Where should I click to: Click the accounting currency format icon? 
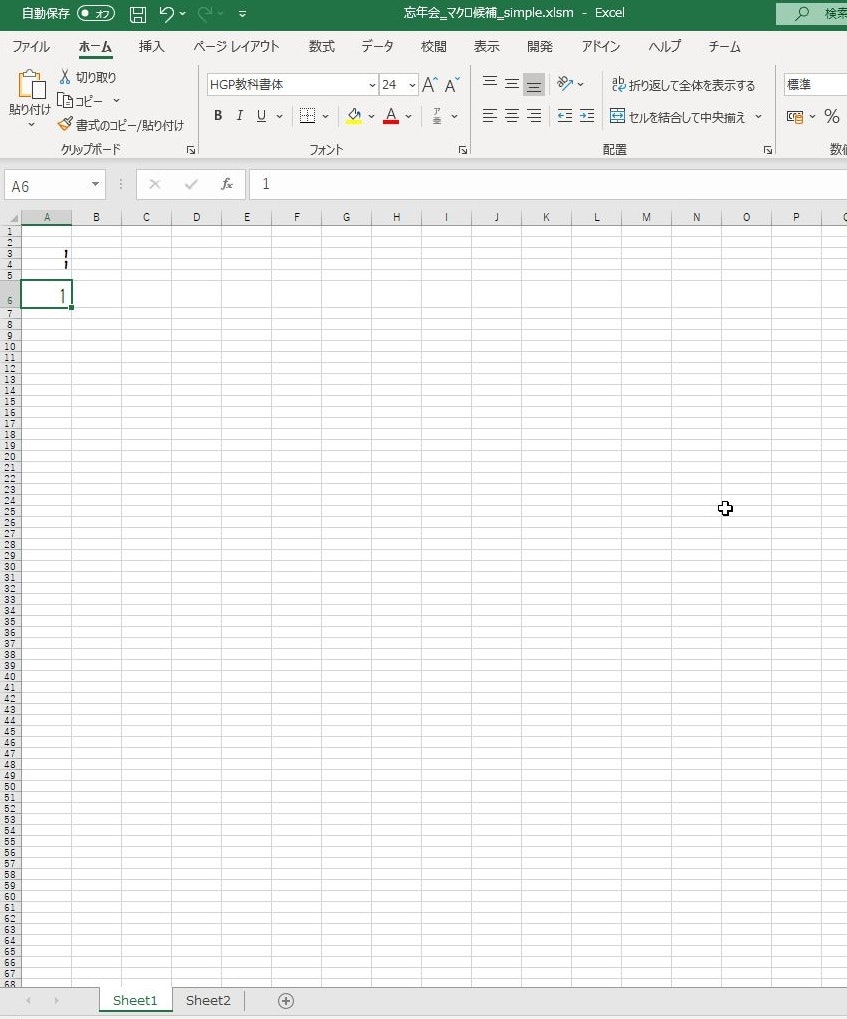tap(794, 116)
